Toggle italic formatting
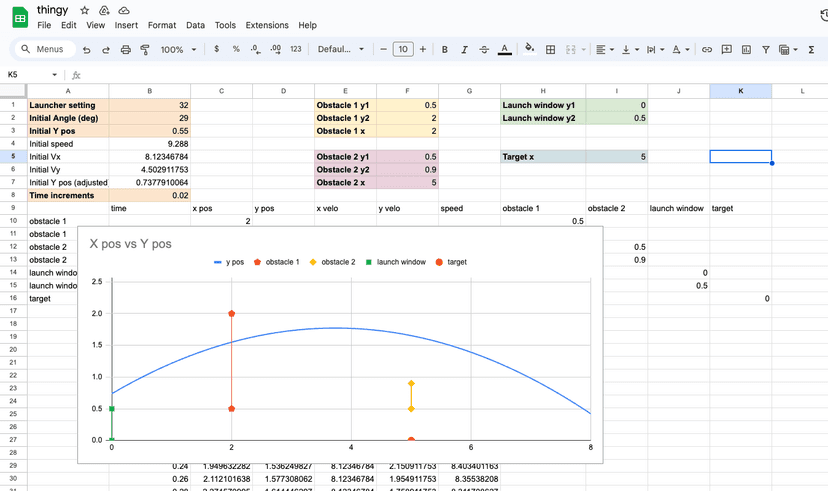Viewport: 828px width, 491px height. pyautogui.click(x=464, y=49)
